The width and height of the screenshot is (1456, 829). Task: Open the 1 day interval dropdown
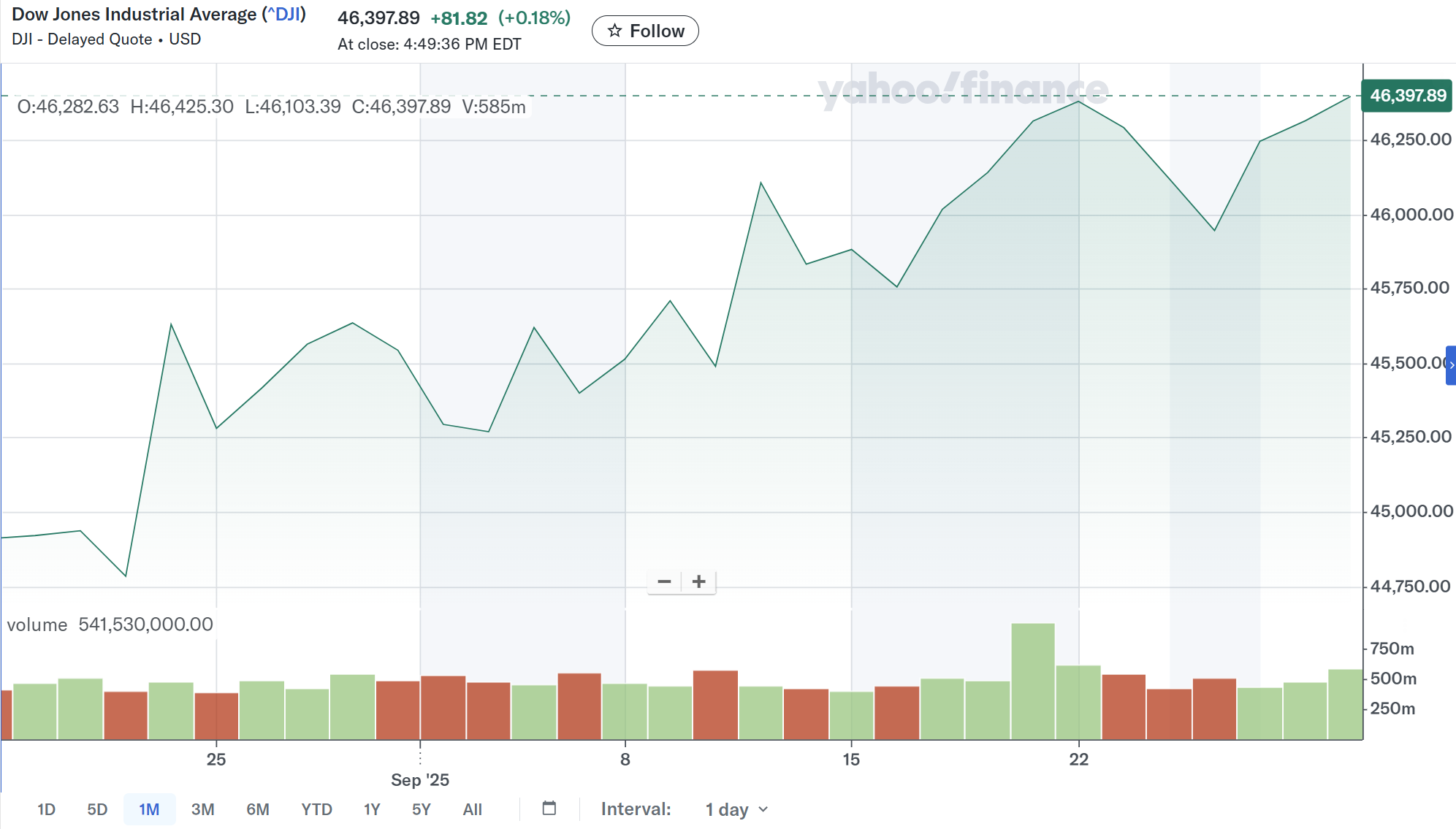point(727,809)
